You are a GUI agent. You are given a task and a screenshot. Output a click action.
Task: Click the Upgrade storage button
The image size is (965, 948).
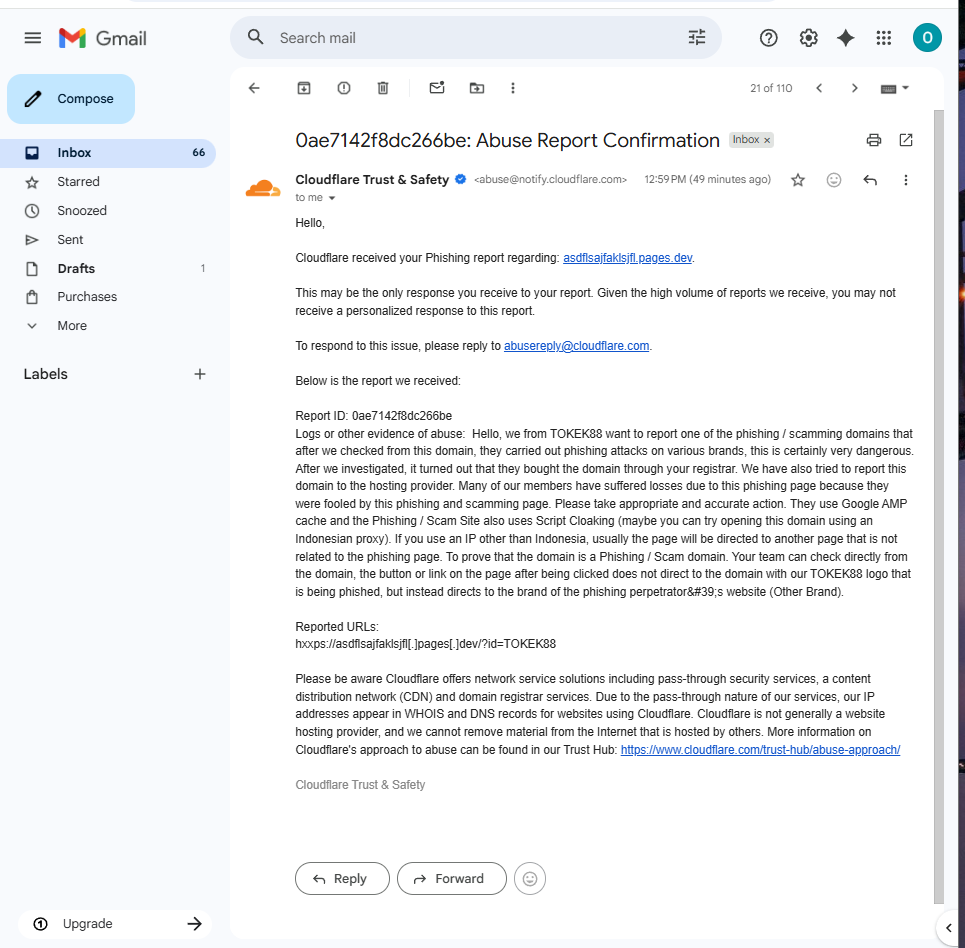(x=114, y=923)
